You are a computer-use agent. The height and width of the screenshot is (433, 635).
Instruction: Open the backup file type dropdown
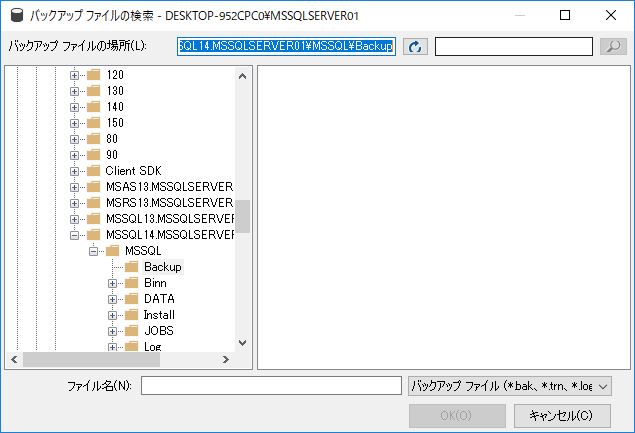pyautogui.click(x=510, y=386)
